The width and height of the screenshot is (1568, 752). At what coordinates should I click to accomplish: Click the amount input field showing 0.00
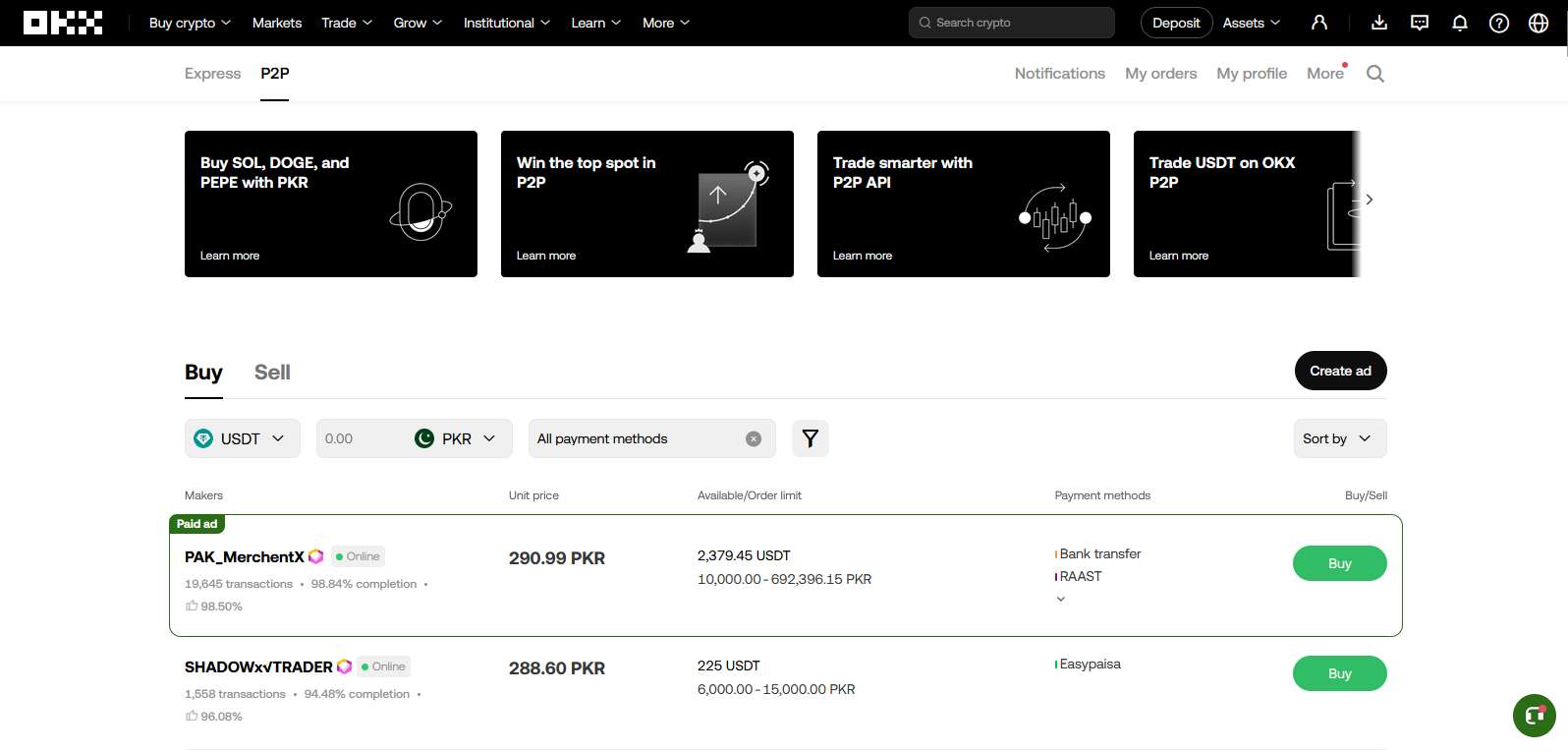[362, 438]
